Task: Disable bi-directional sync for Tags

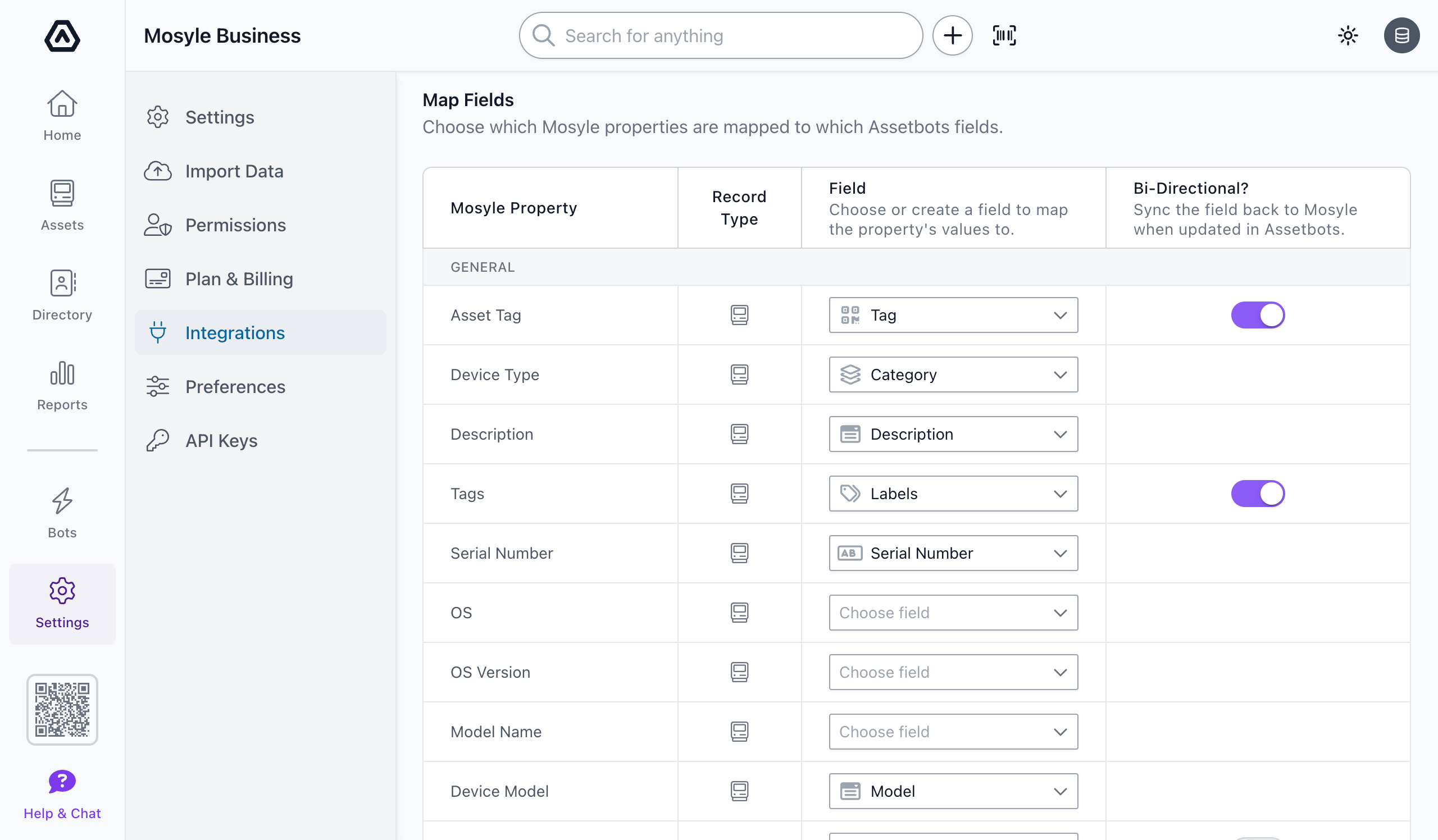Action: click(1258, 494)
